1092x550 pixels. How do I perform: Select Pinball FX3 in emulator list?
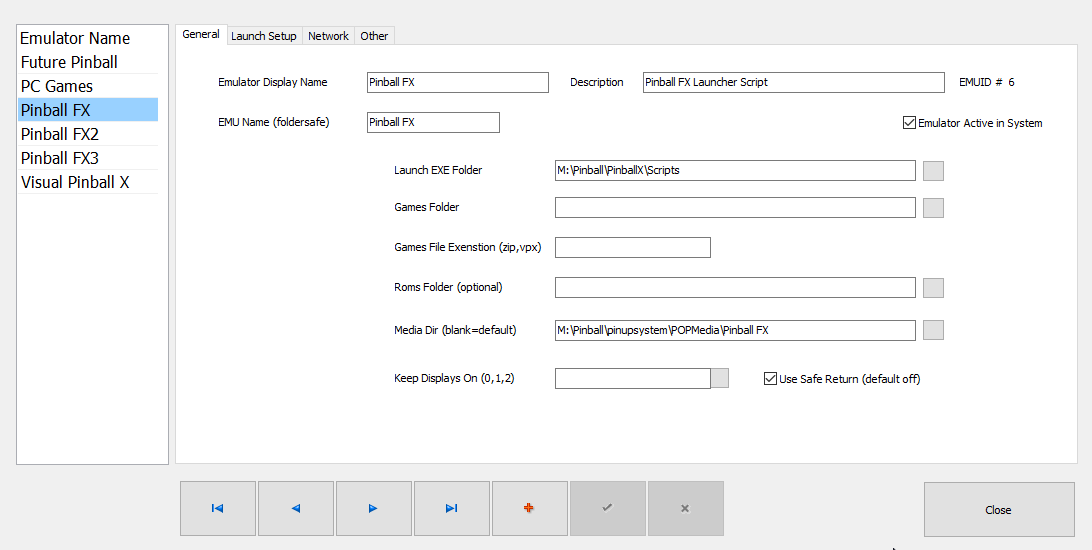[x=88, y=158]
